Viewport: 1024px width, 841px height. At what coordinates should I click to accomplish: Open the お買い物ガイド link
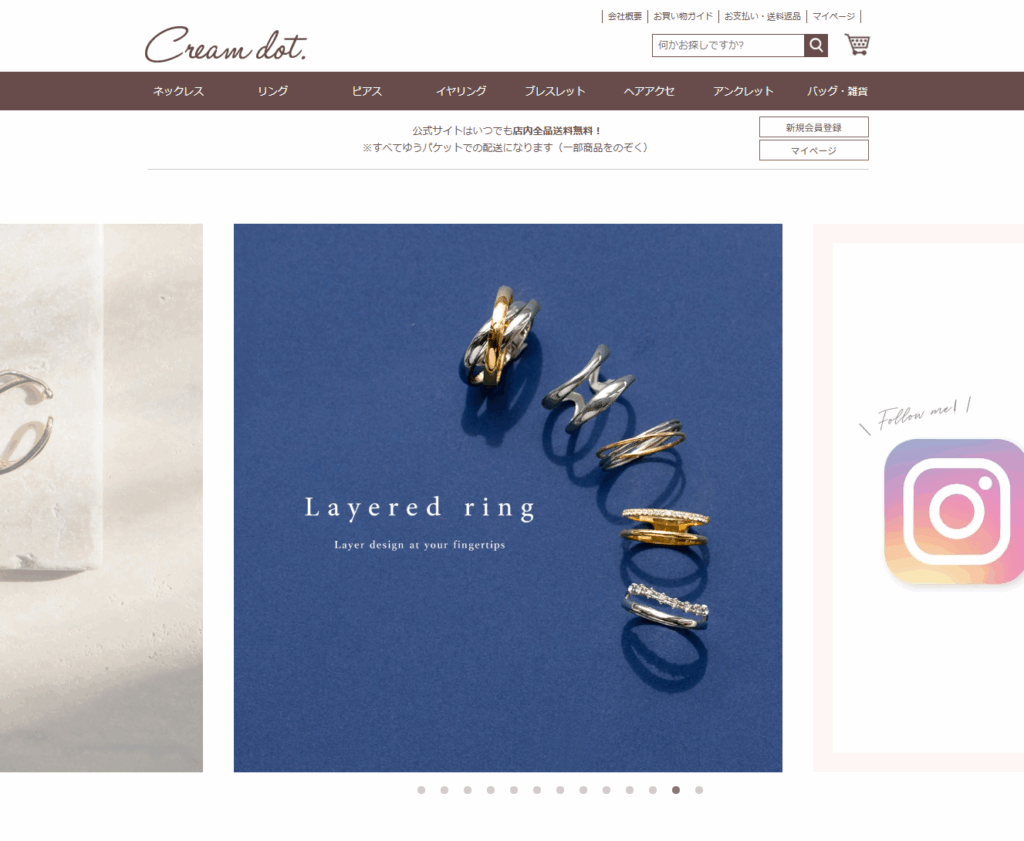683,16
